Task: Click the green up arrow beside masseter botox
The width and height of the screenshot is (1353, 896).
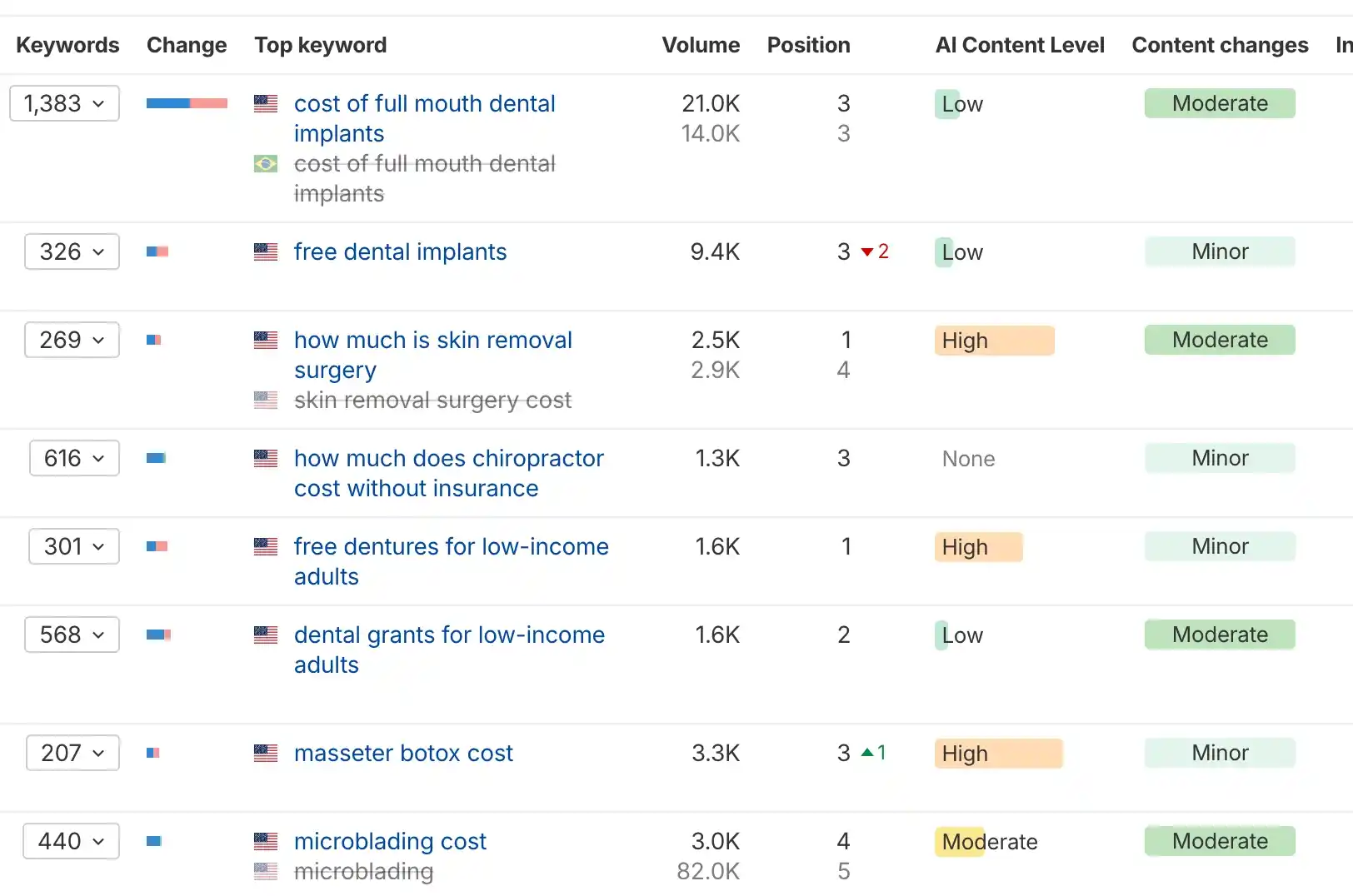Action: point(867,753)
